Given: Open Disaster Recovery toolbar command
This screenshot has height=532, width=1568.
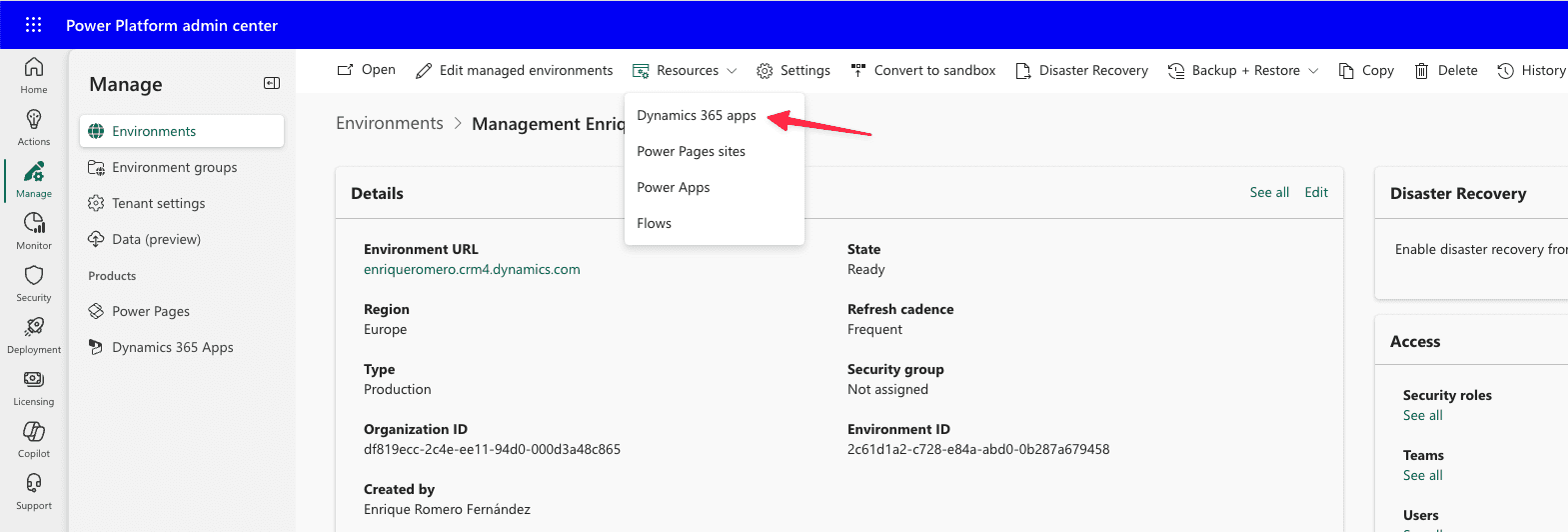Looking at the screenshot, I should pos(1081,70).
